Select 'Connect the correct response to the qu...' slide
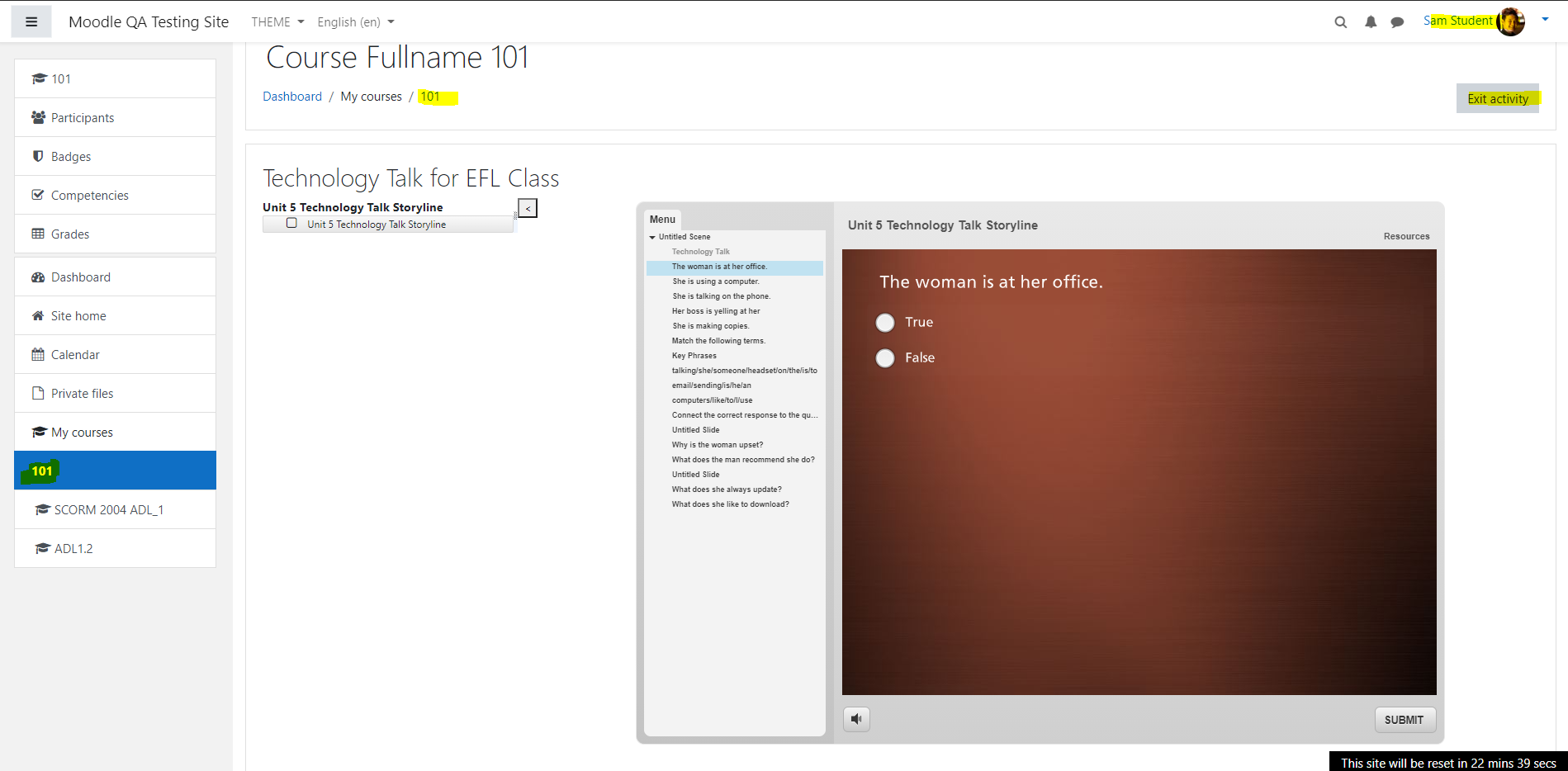 point(745,415)
